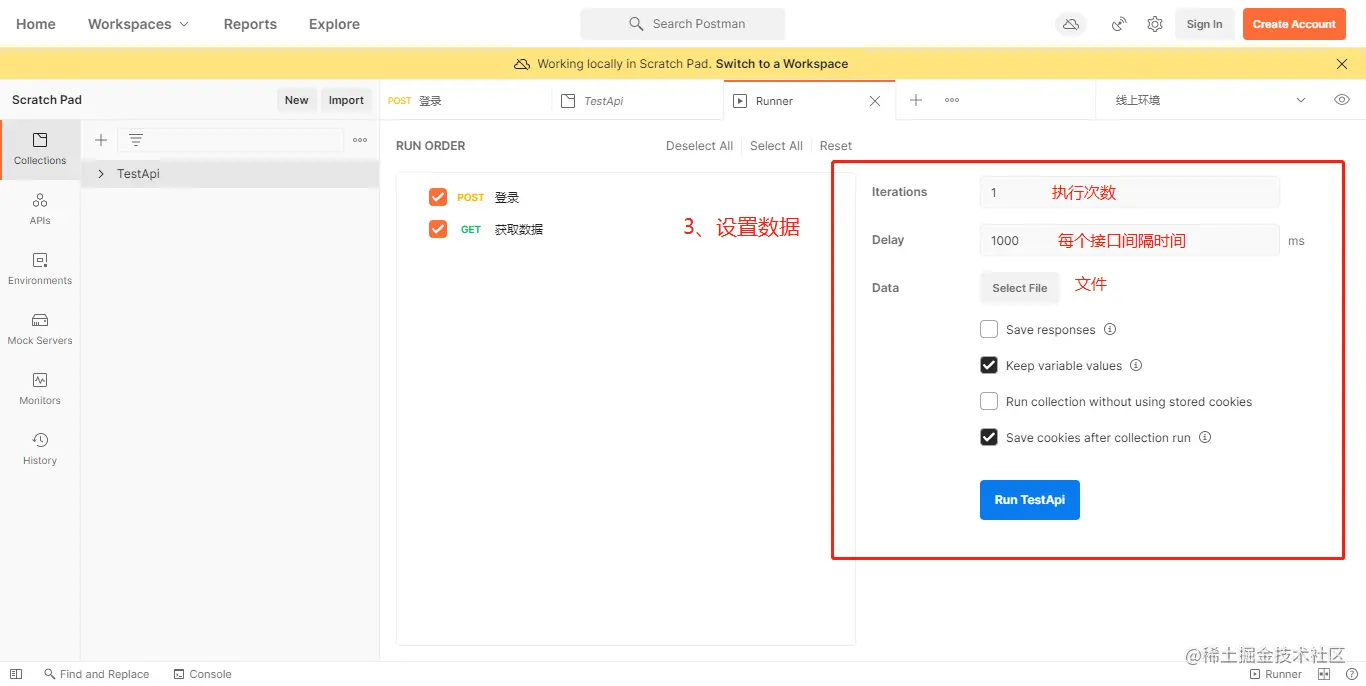Click the Switch to a Workspace link
This screenshot has height=686, width=1366.
coord(782,64)
